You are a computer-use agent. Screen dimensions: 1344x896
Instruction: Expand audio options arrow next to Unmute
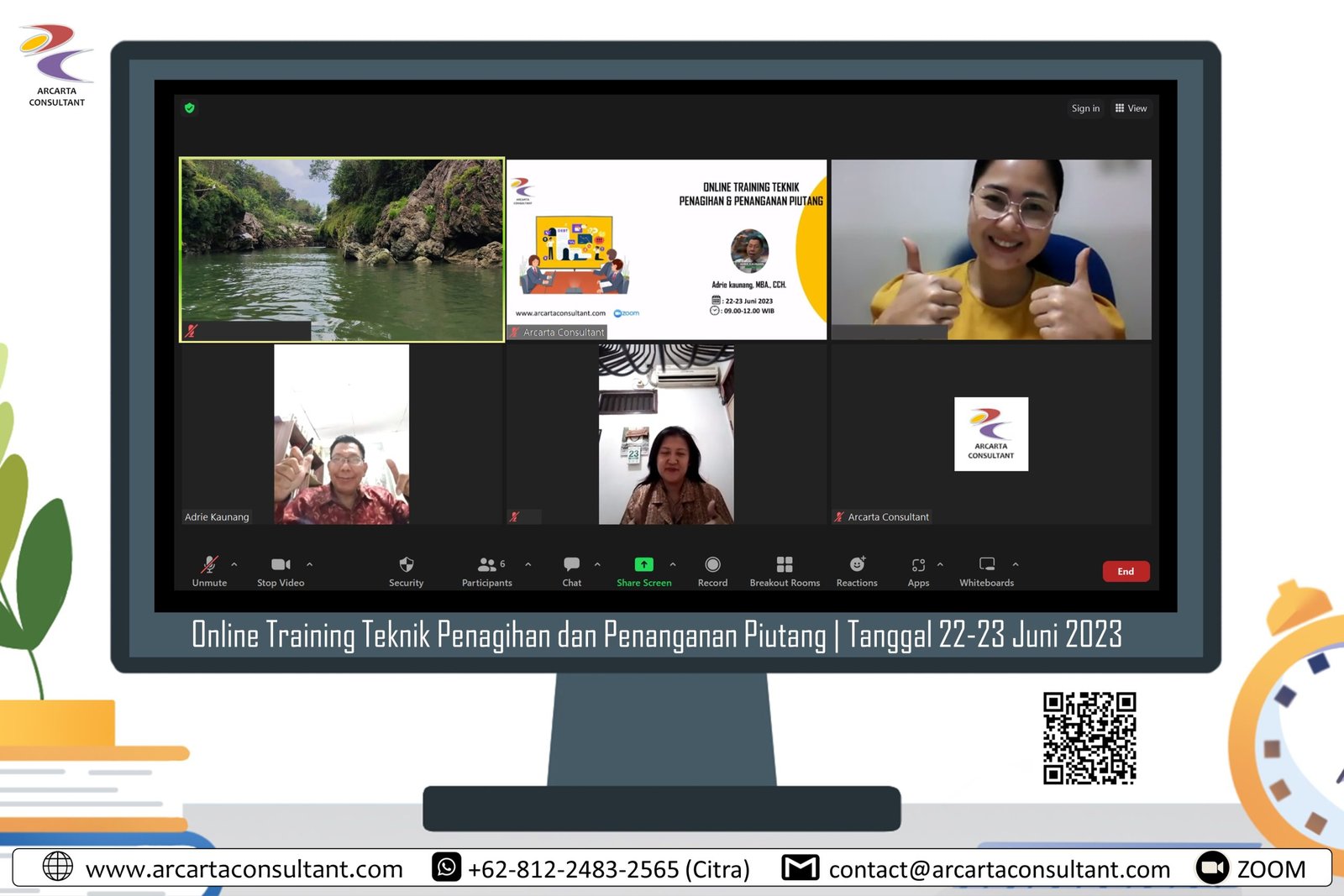pos(234,564)
